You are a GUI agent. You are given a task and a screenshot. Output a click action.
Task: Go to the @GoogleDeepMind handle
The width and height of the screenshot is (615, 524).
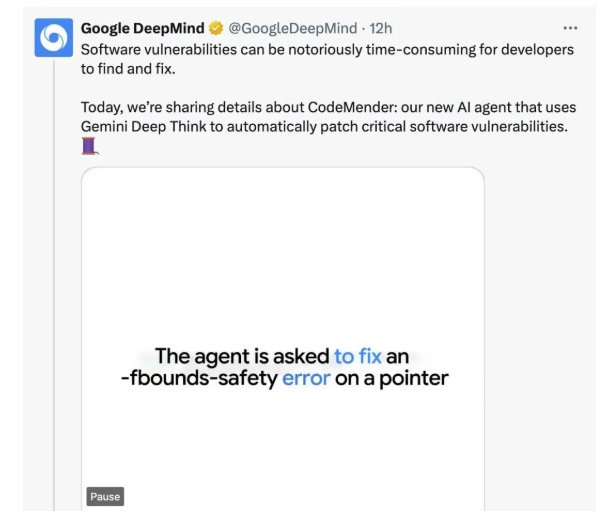292,27
